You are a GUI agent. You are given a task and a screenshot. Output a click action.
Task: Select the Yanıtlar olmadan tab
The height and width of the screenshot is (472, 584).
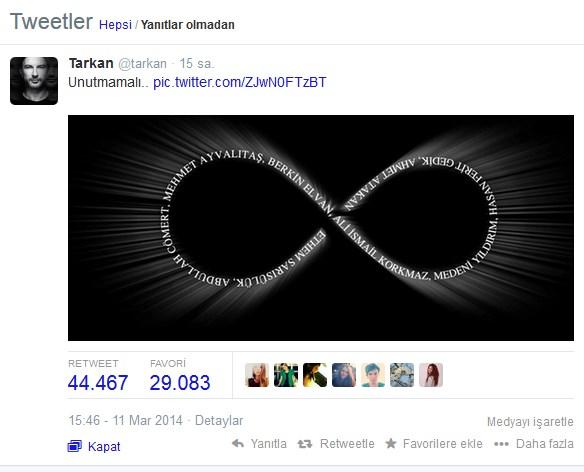(x=188, y=25)
